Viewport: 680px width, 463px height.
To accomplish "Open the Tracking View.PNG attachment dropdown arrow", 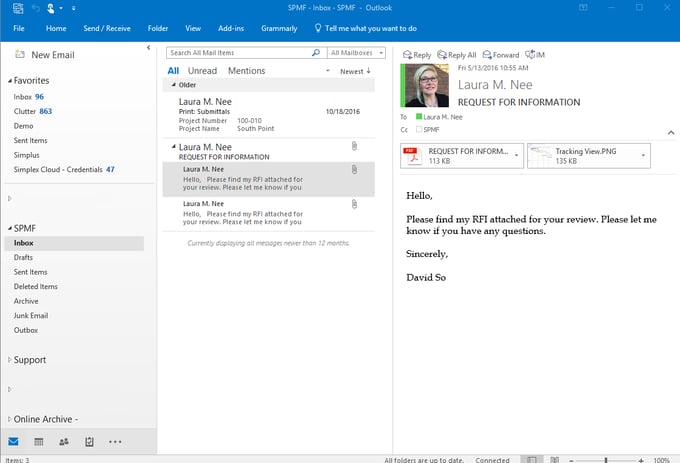I will pyautogui.click(x=643, y=155).
